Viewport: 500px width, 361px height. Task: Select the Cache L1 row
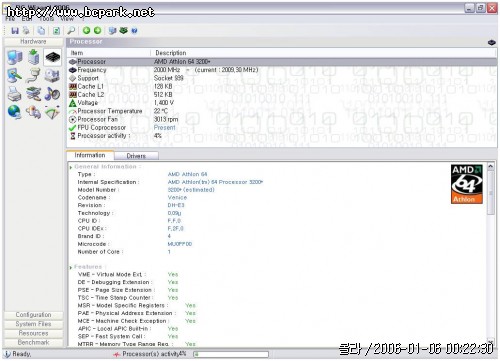click(282, 86)
